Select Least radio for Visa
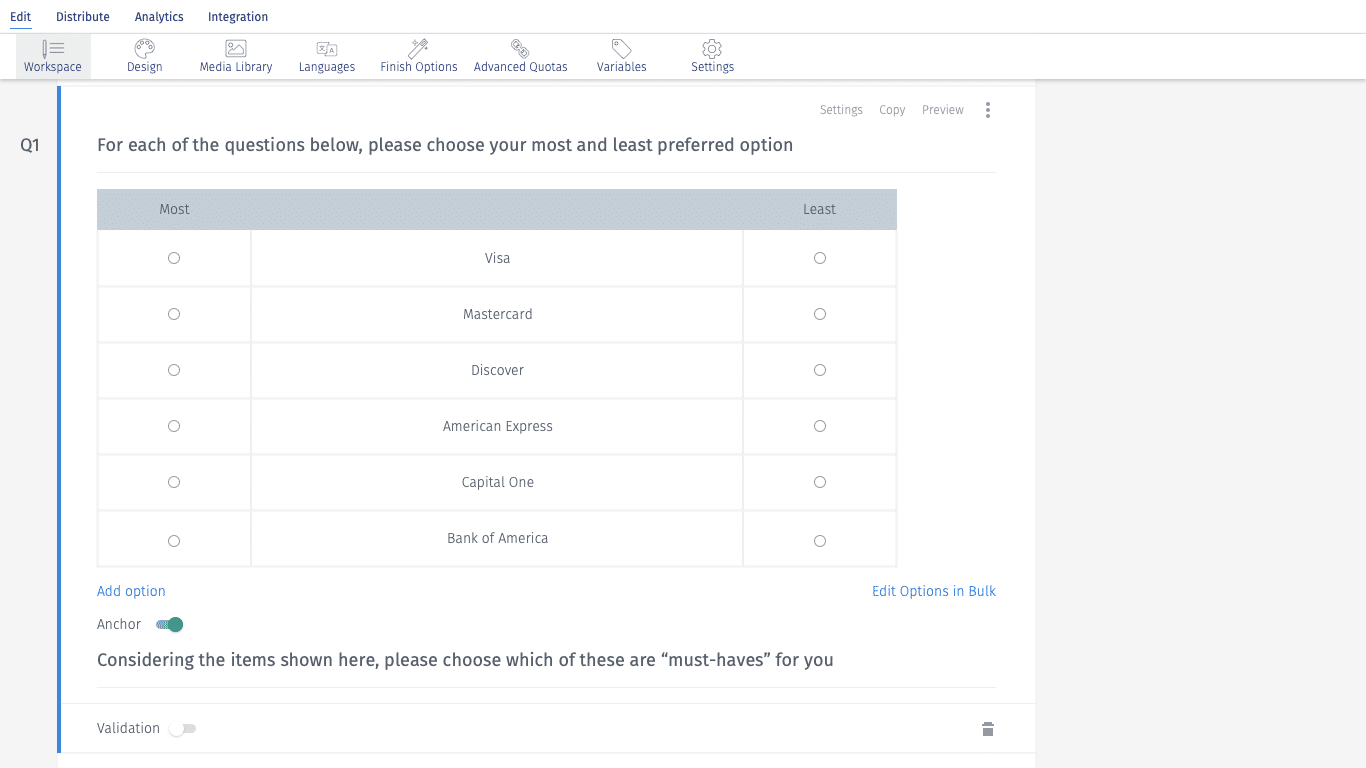This screenshot has height=768, width=1366. [820, 258]
